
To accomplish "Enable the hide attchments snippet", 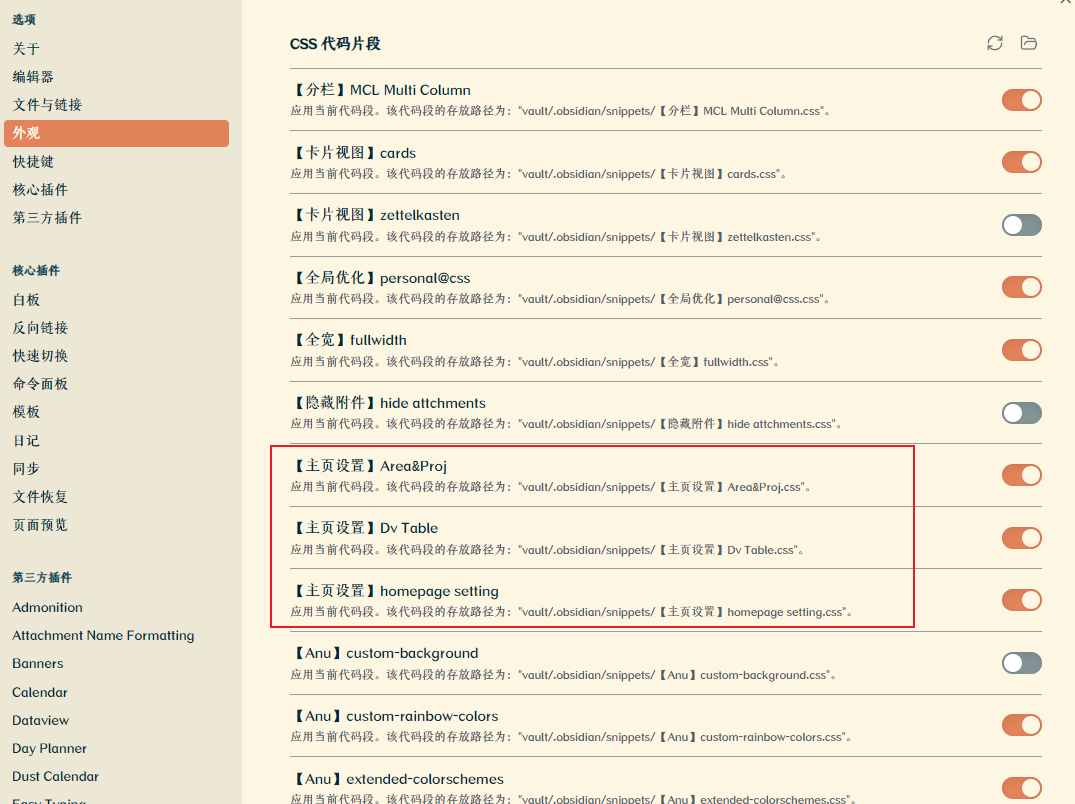I will [1022, 413].
